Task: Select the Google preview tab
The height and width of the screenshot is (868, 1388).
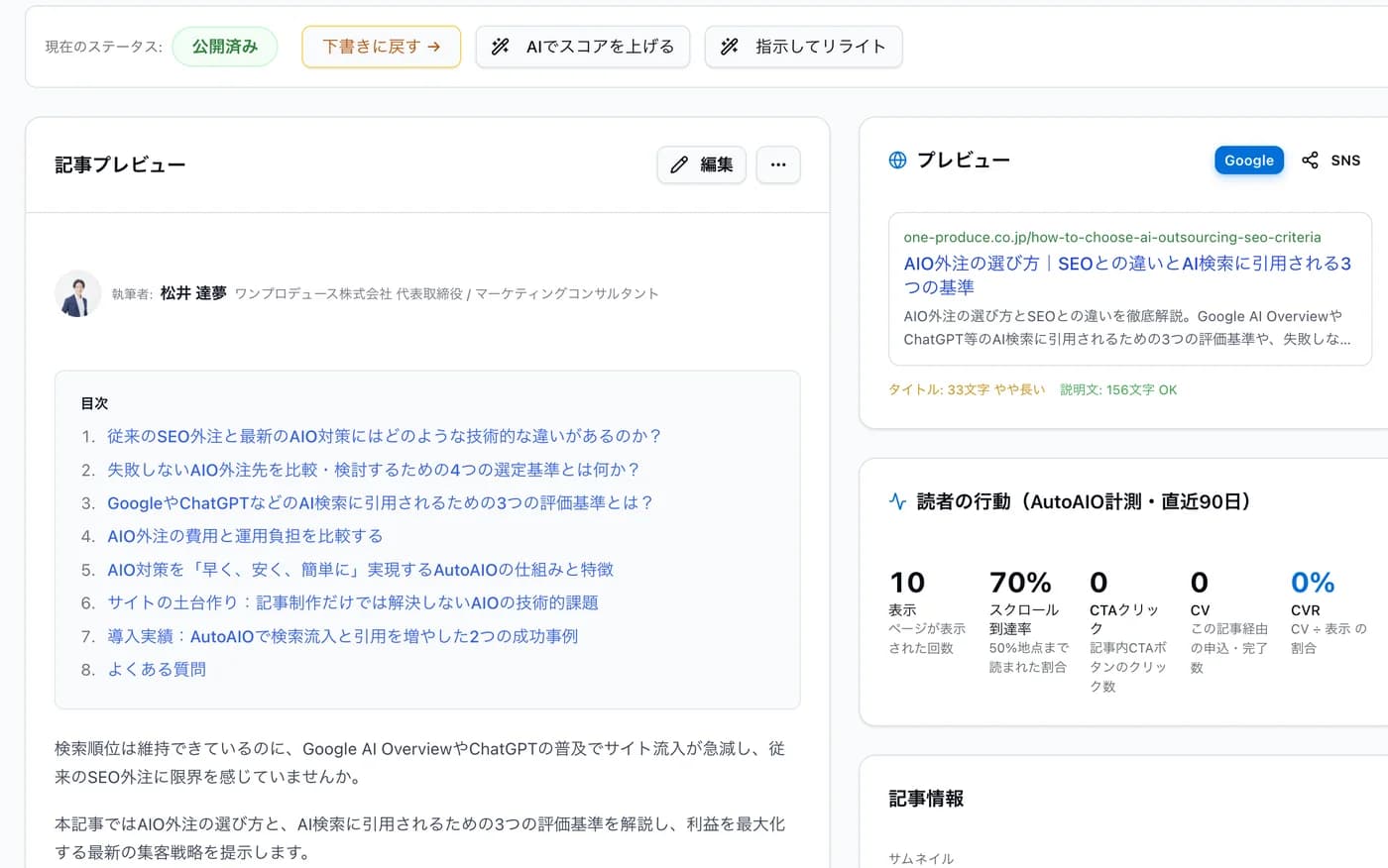Action: click(1249, 161)
